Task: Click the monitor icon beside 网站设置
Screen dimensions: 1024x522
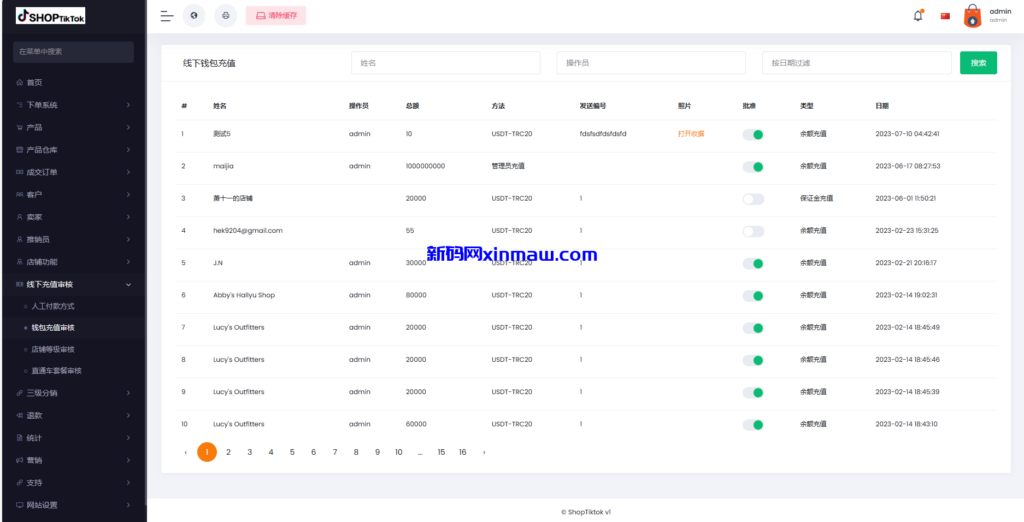Action: tap(20, 505)
